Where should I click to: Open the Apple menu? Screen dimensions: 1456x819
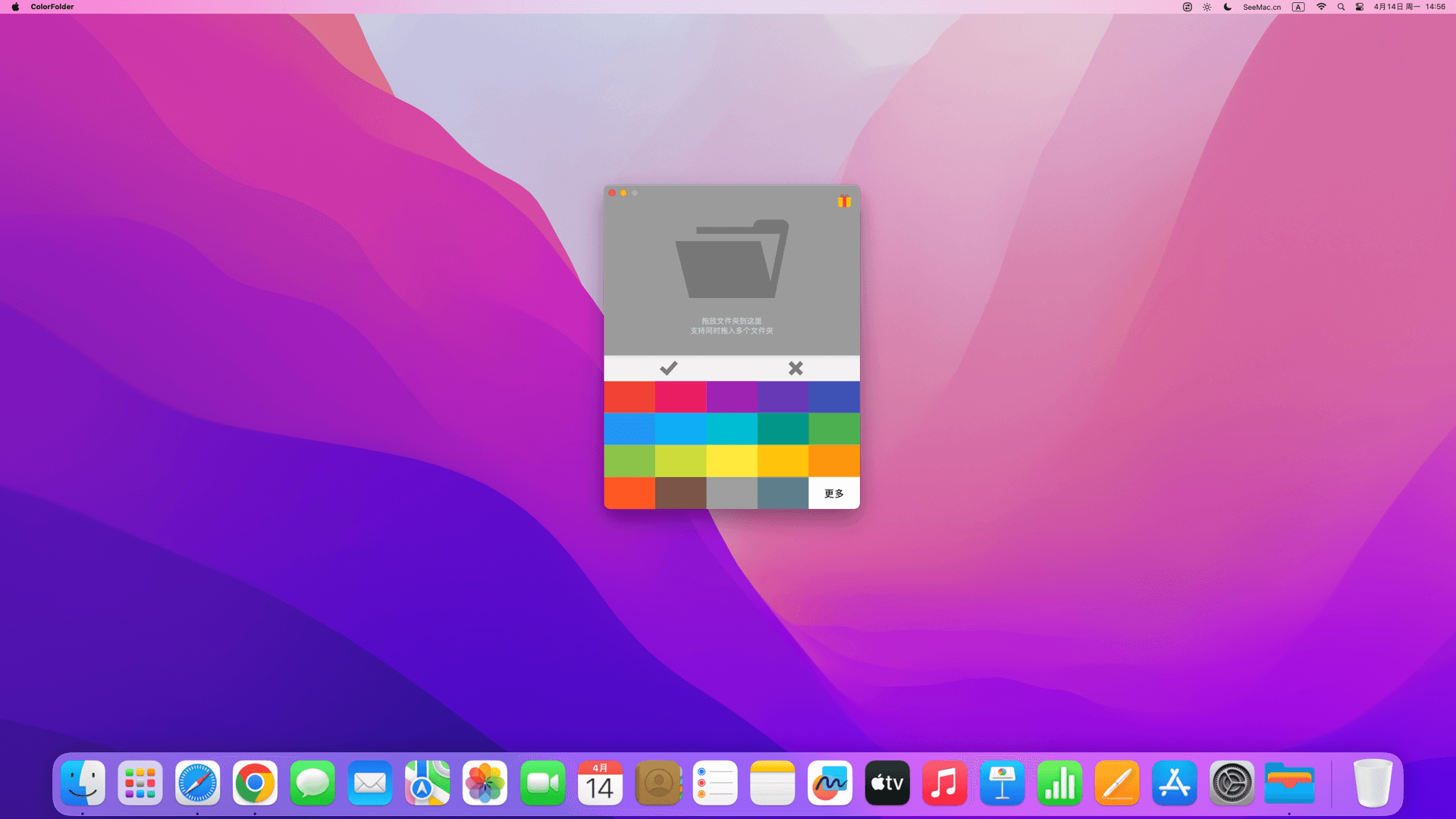click(15, 7)
